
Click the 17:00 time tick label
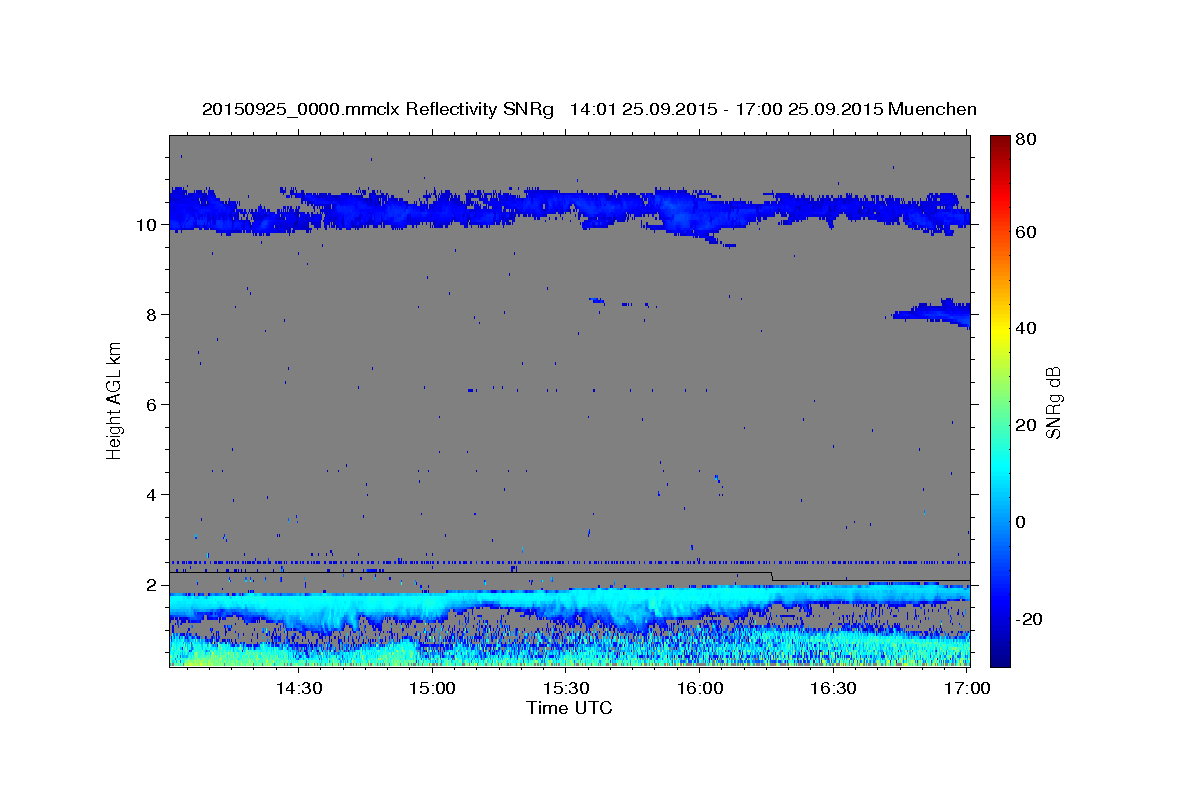coord(967,688)
